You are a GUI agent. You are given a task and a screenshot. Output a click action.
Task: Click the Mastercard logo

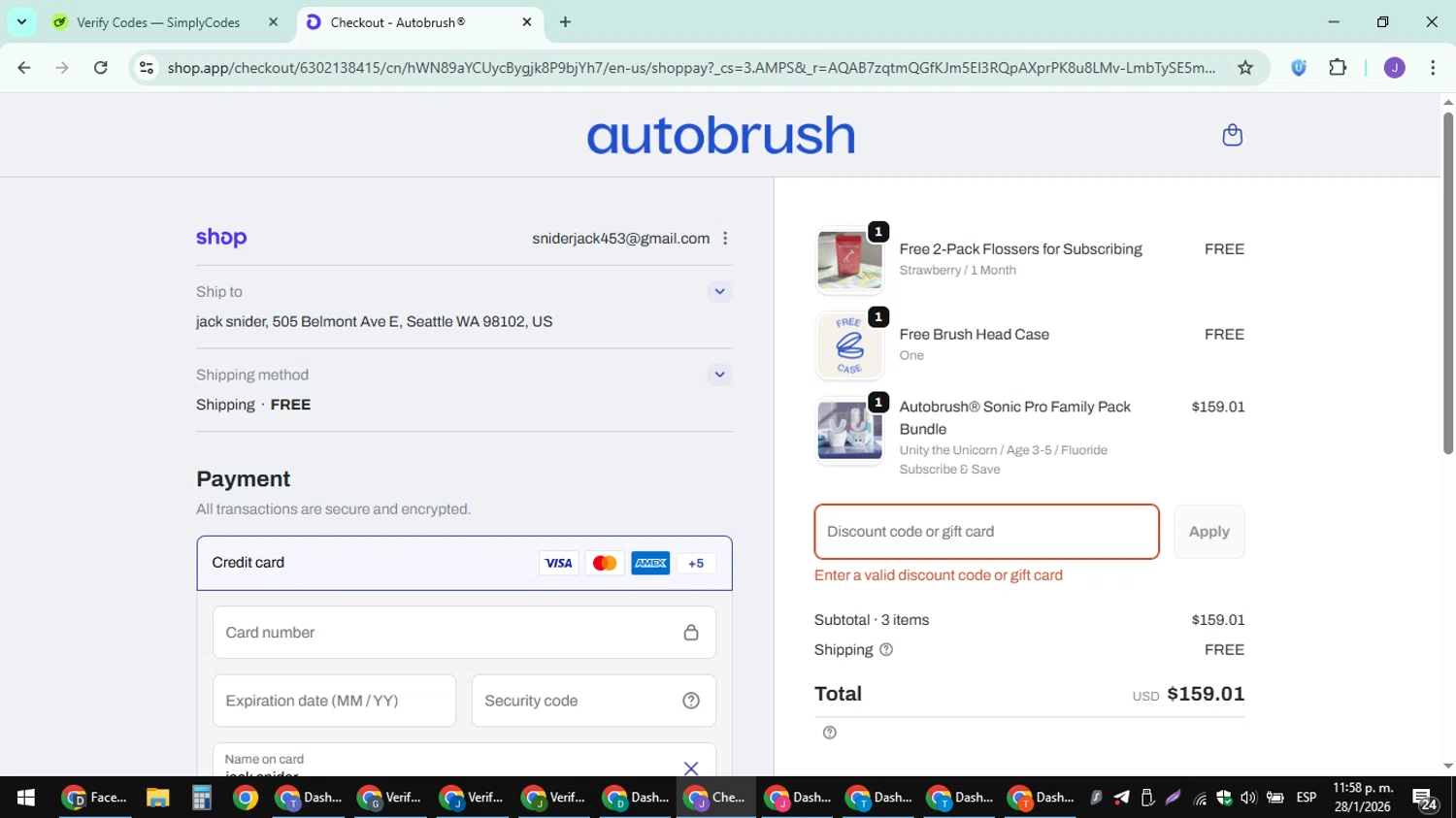pos(605,563)
